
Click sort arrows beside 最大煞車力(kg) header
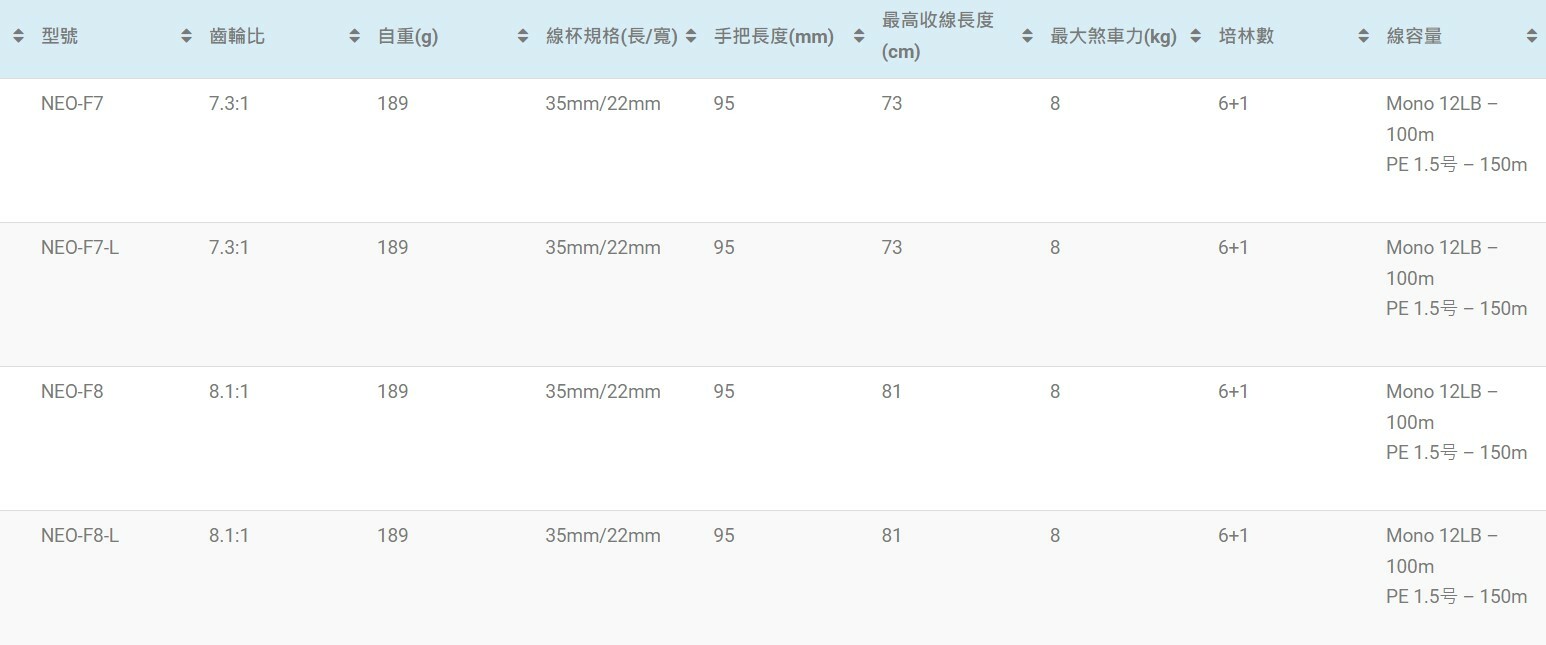[x=1195, y=37]
